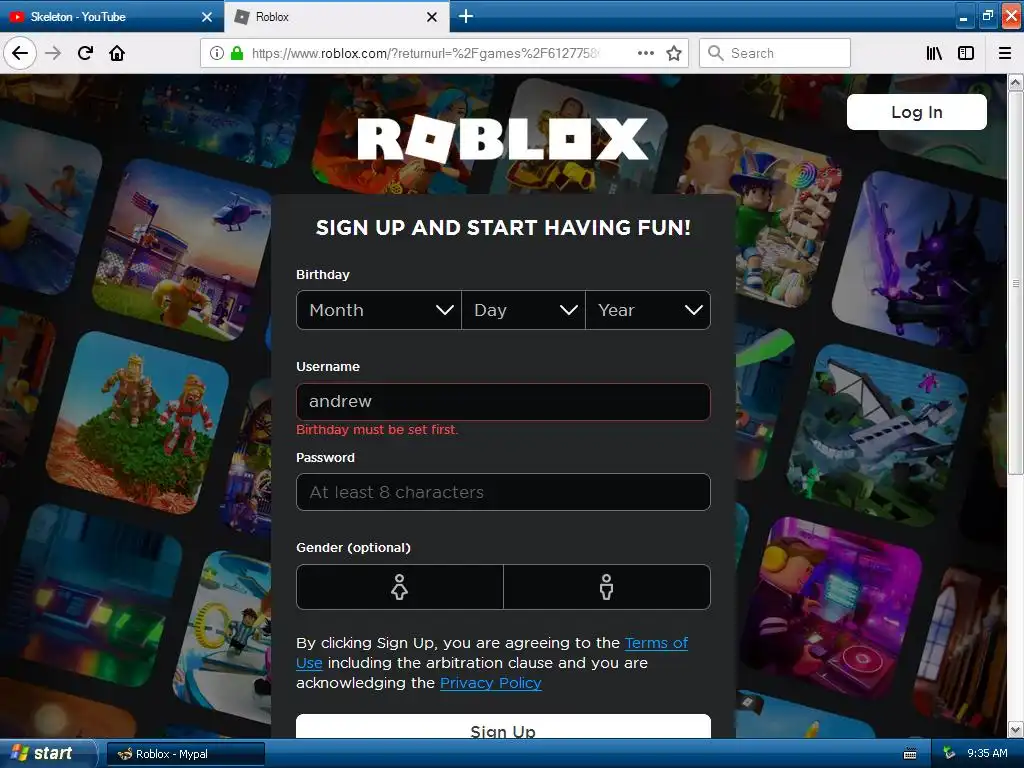Click scrollbar up arrow
Screen dimensions: 1024x768
[1015, 82]
